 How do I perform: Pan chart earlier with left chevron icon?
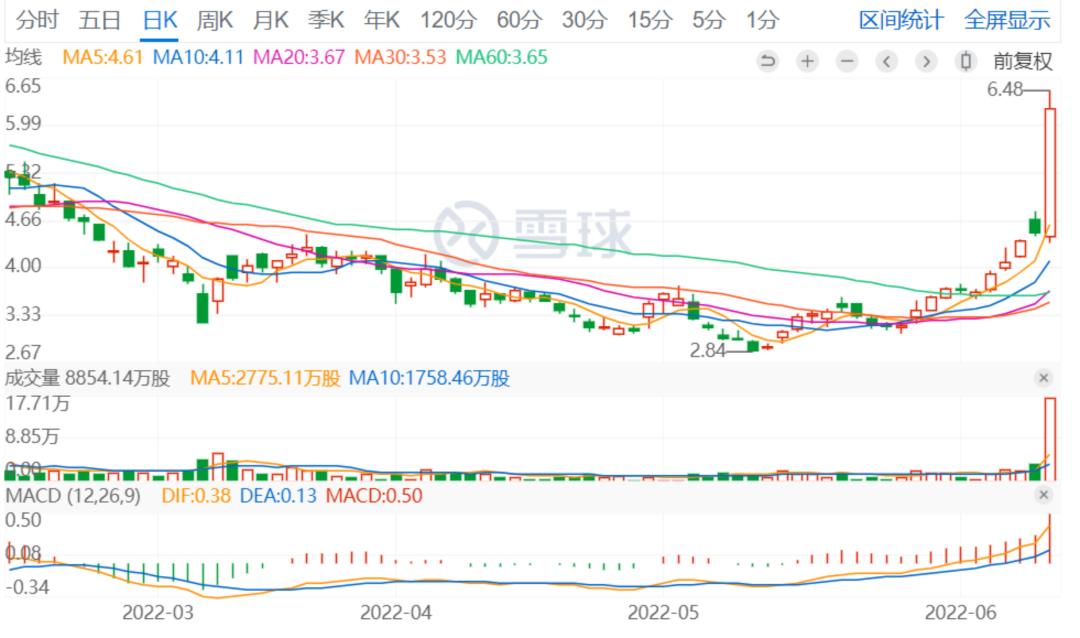(x=886, y=62)
